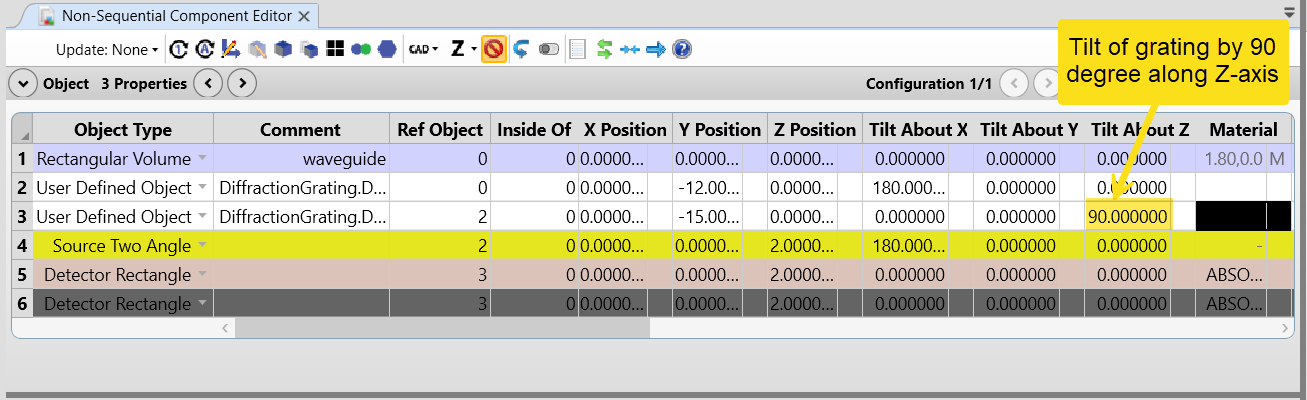Open the CAD dropdown menu
The image size is (1307, 400).
tap(425, 49)
